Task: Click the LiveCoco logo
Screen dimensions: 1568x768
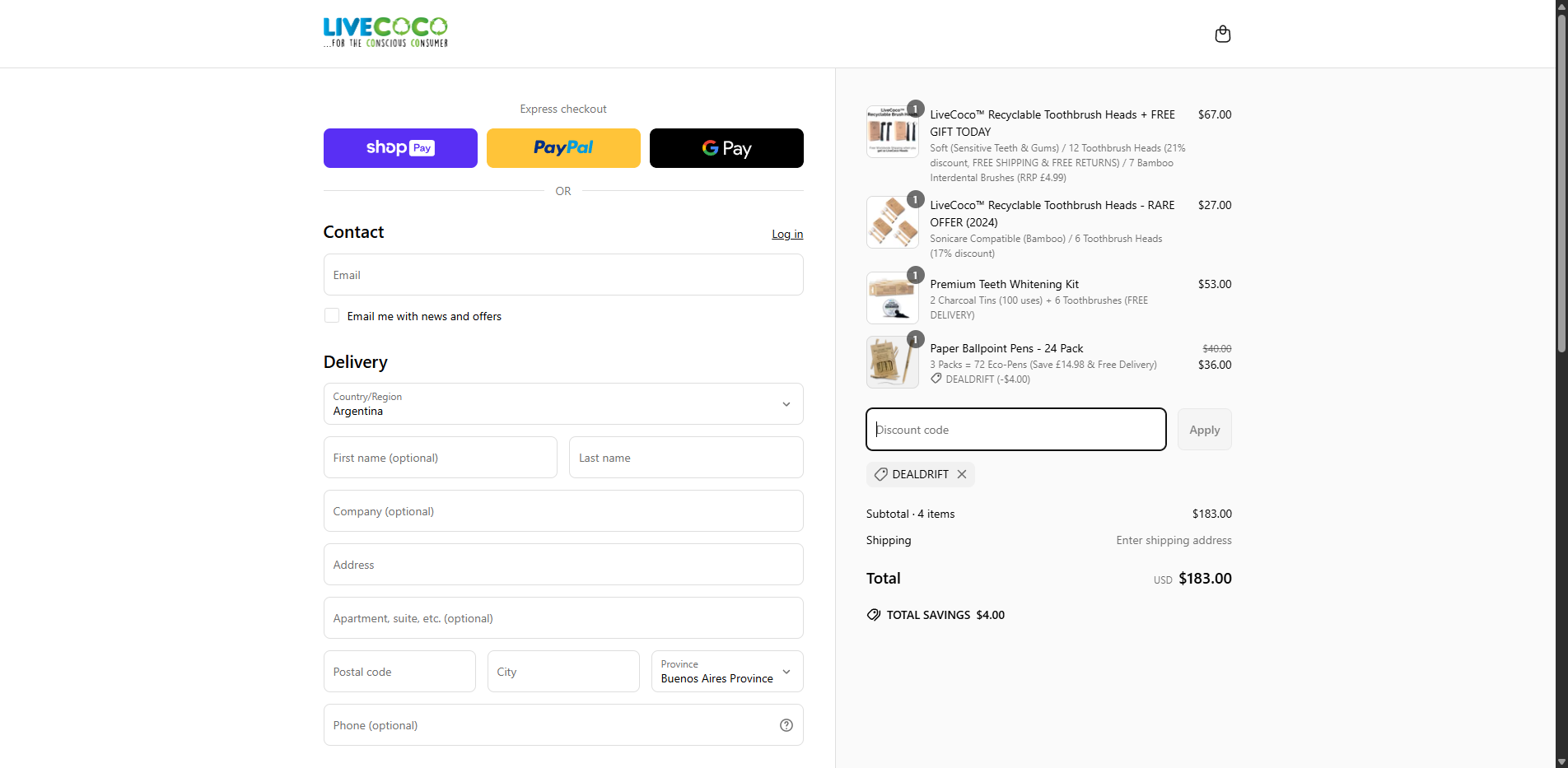Action: click(x=385, y=33)
